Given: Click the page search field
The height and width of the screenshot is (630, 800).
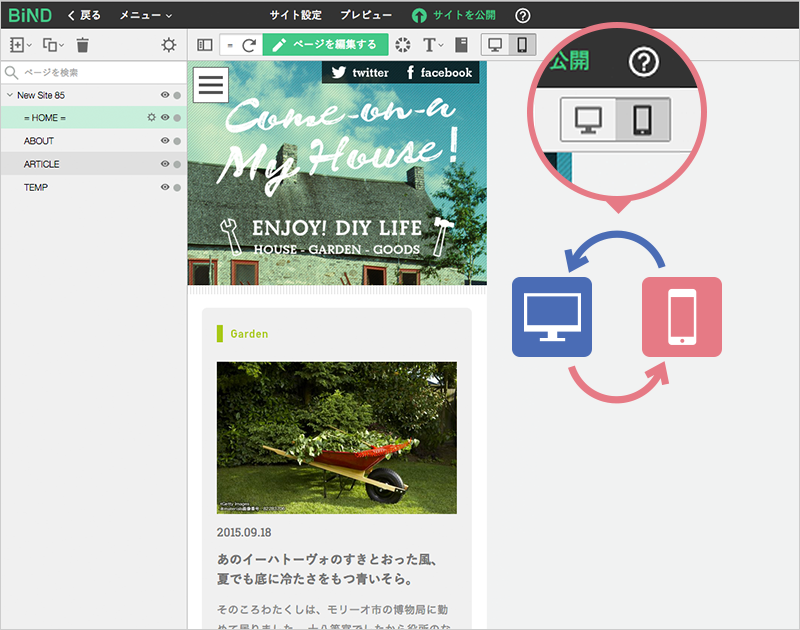Looking at the screenshot, I should pos(95,72).
